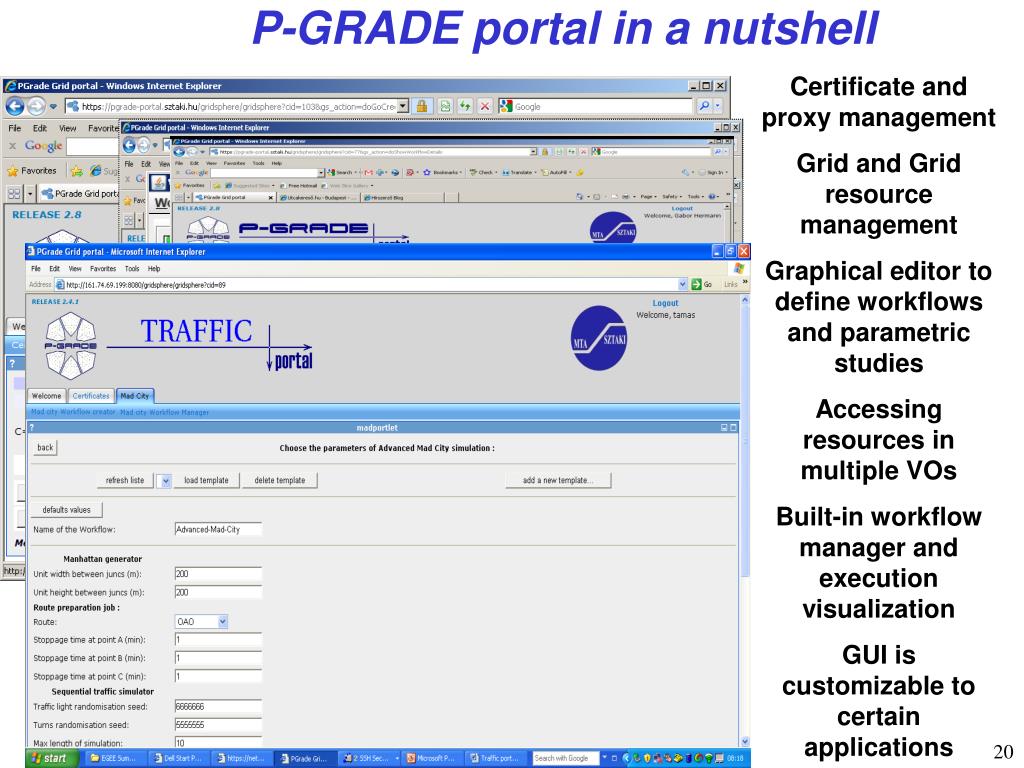Click the green Go button
This screenshot has width=1024, height=768.
point(702,285)
